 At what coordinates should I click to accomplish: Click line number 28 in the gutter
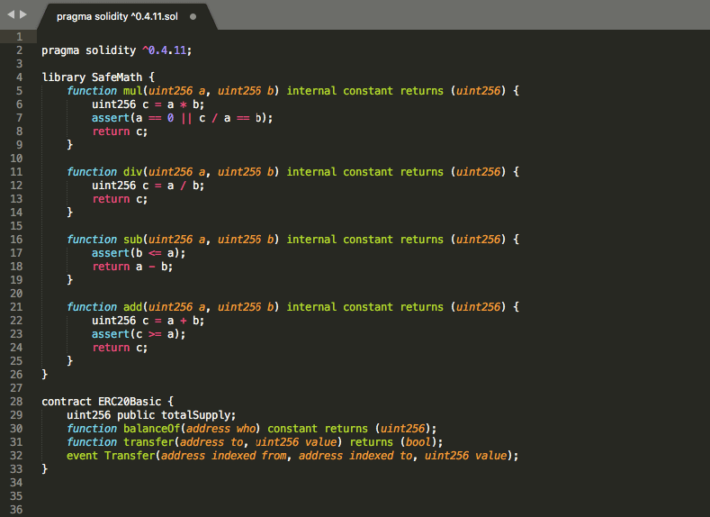17,401
